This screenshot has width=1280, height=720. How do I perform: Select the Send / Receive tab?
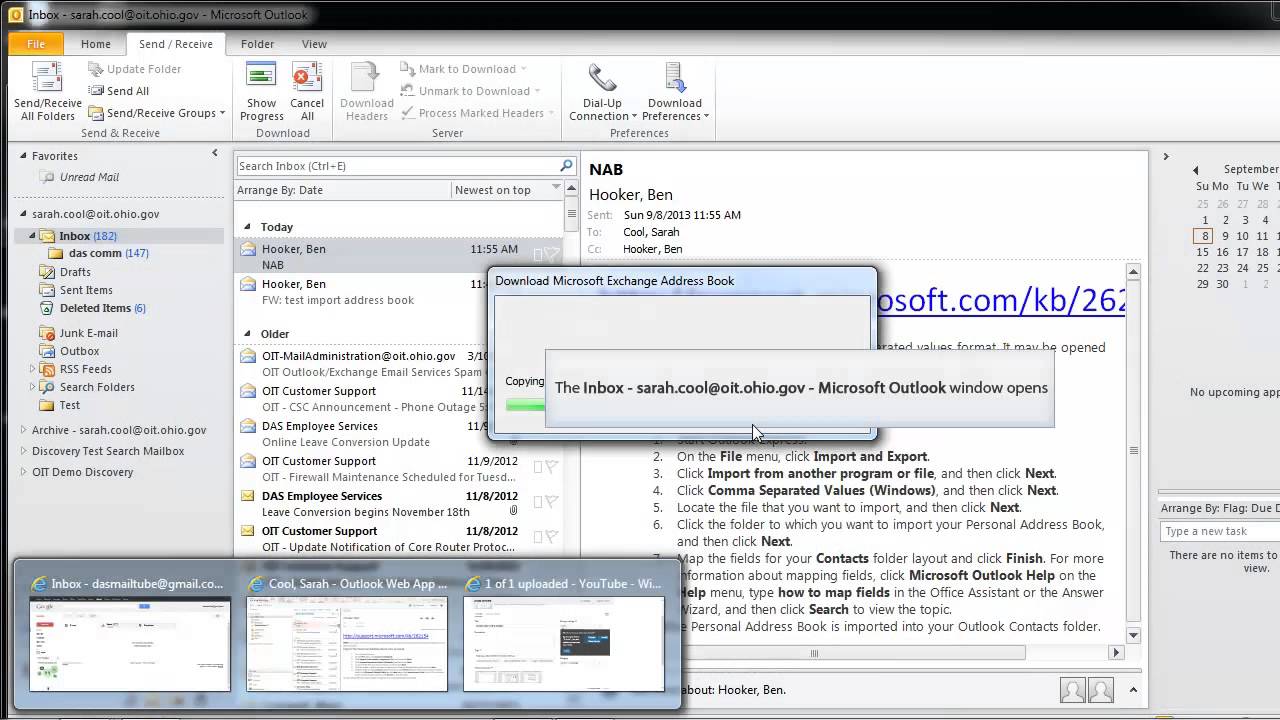pyautogui.click(x=176, y=44)
